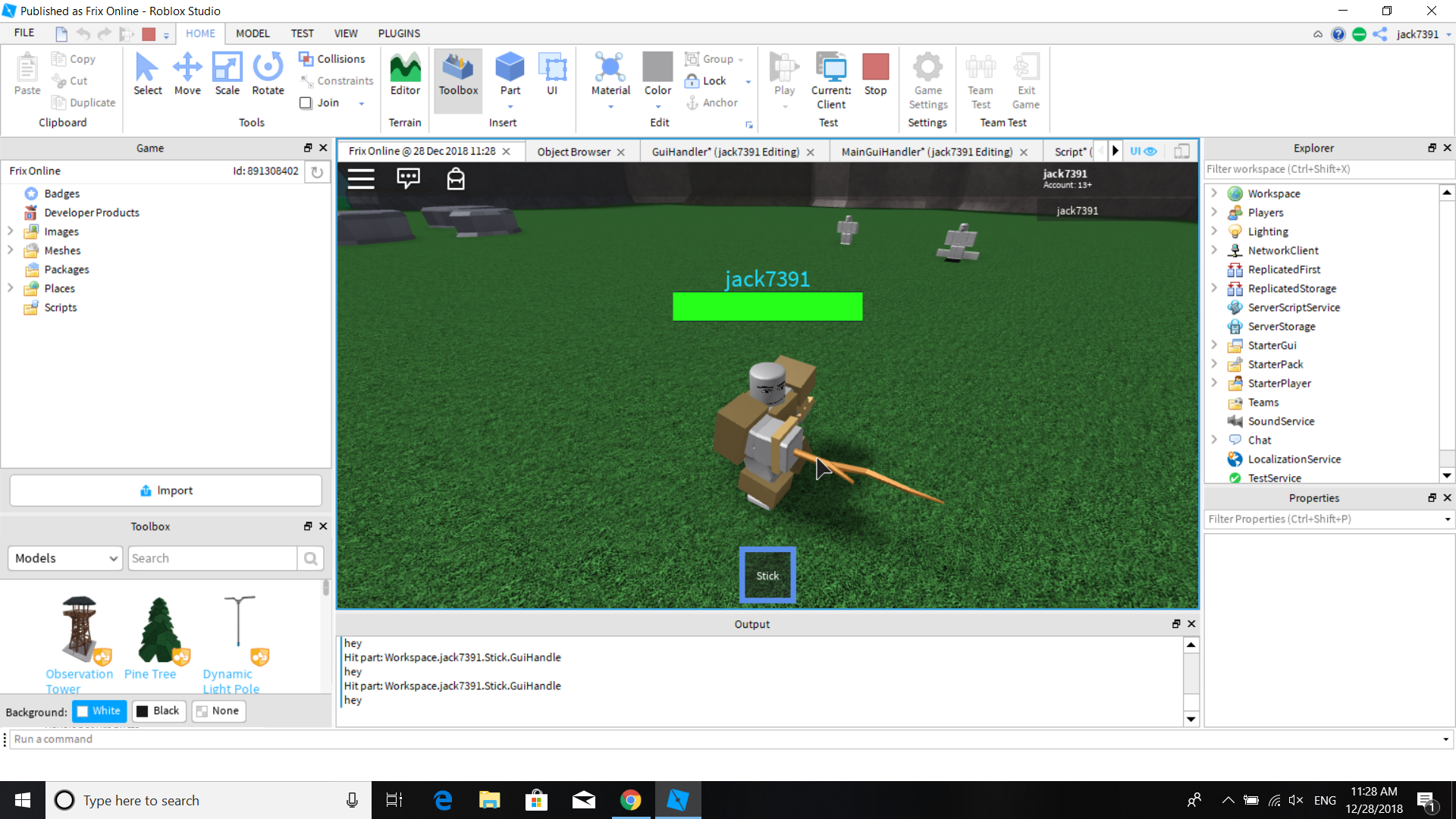Click the Toolbox search field
Viewport: 1456px width, 819px height.
coord(212,558)
